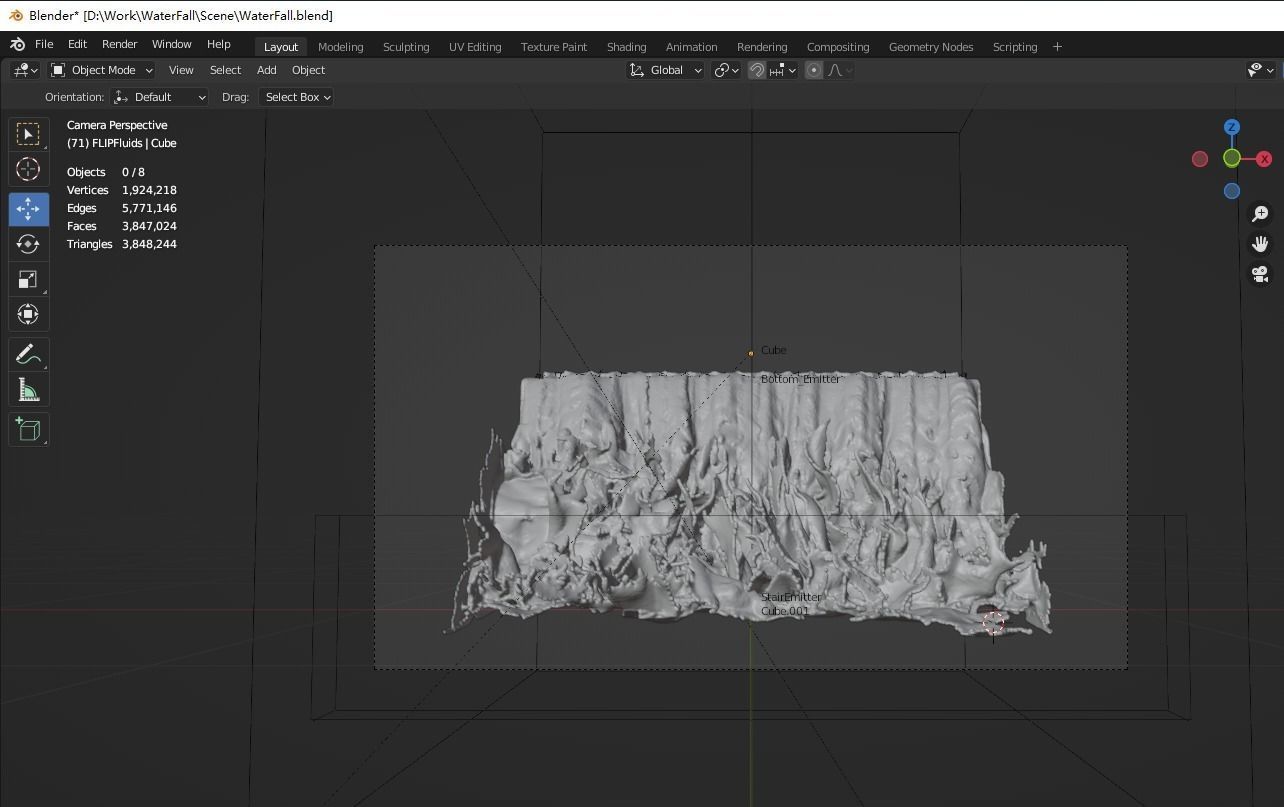Open the proportional editing falloff icon
The image size is (1284, 807).
[839, 70]
